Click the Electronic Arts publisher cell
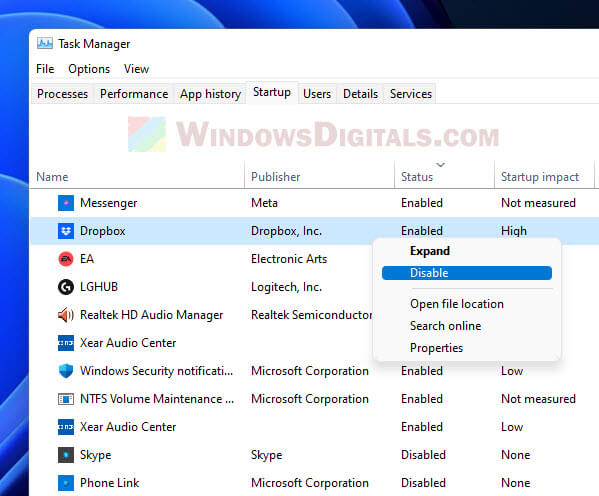Image resolution: width=599 pixels, height=496 pixels. click(289, 259)
